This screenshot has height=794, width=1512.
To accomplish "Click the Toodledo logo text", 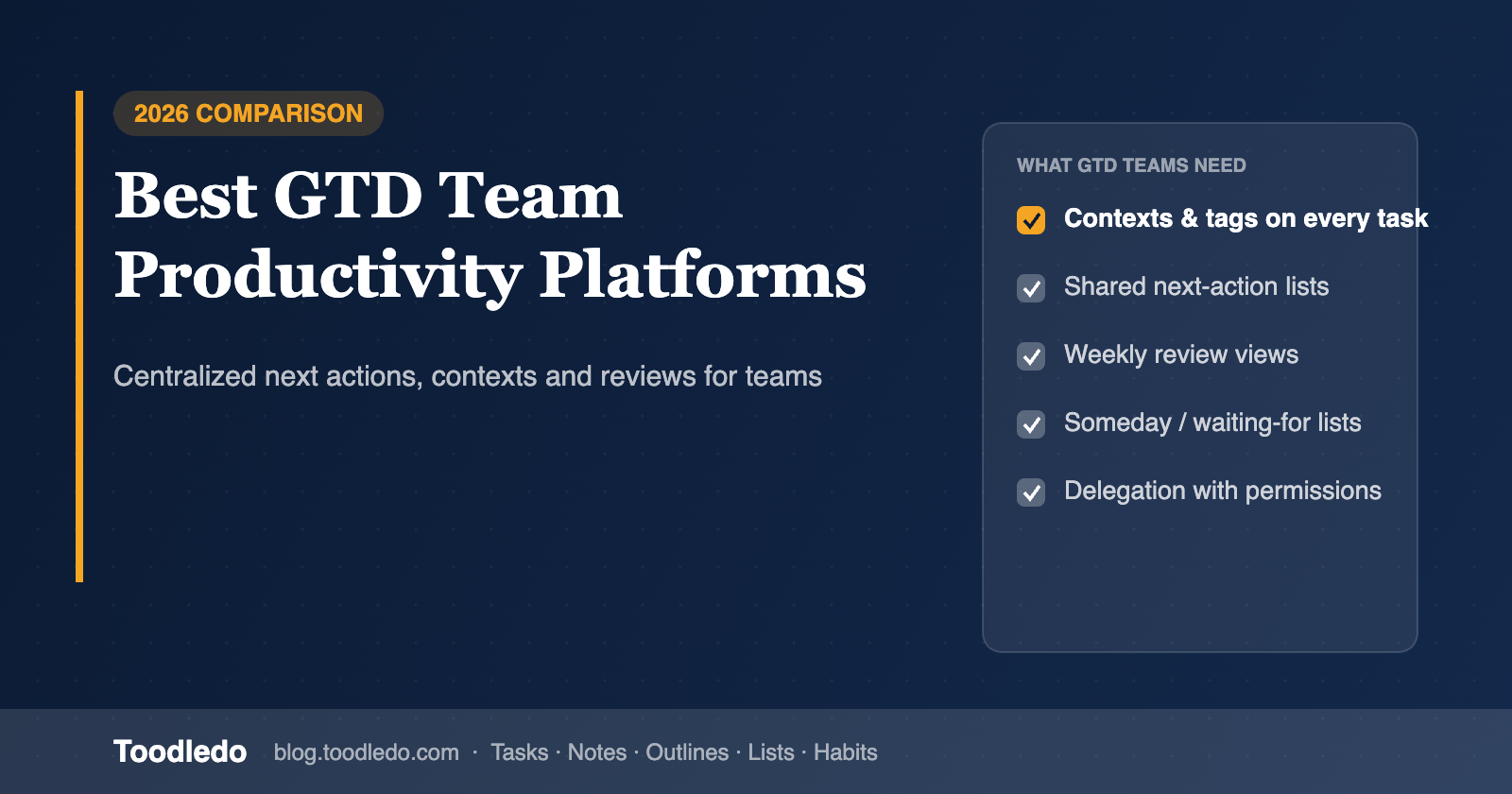I will 180,751.
